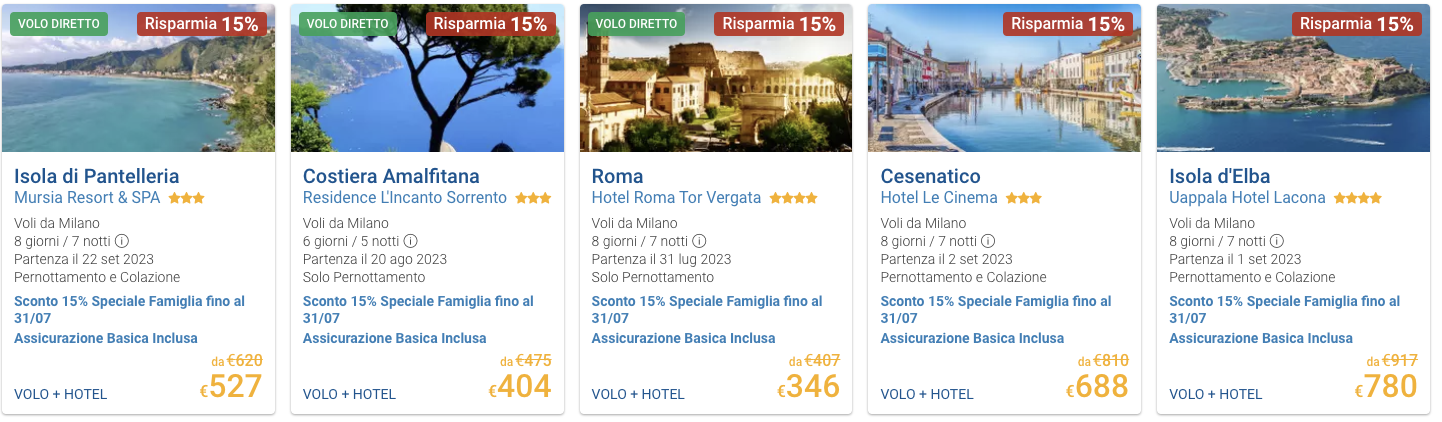The image size is (1442, 422).
Task: Open the Cesenatico canal photo
Action: (1004, 78)
